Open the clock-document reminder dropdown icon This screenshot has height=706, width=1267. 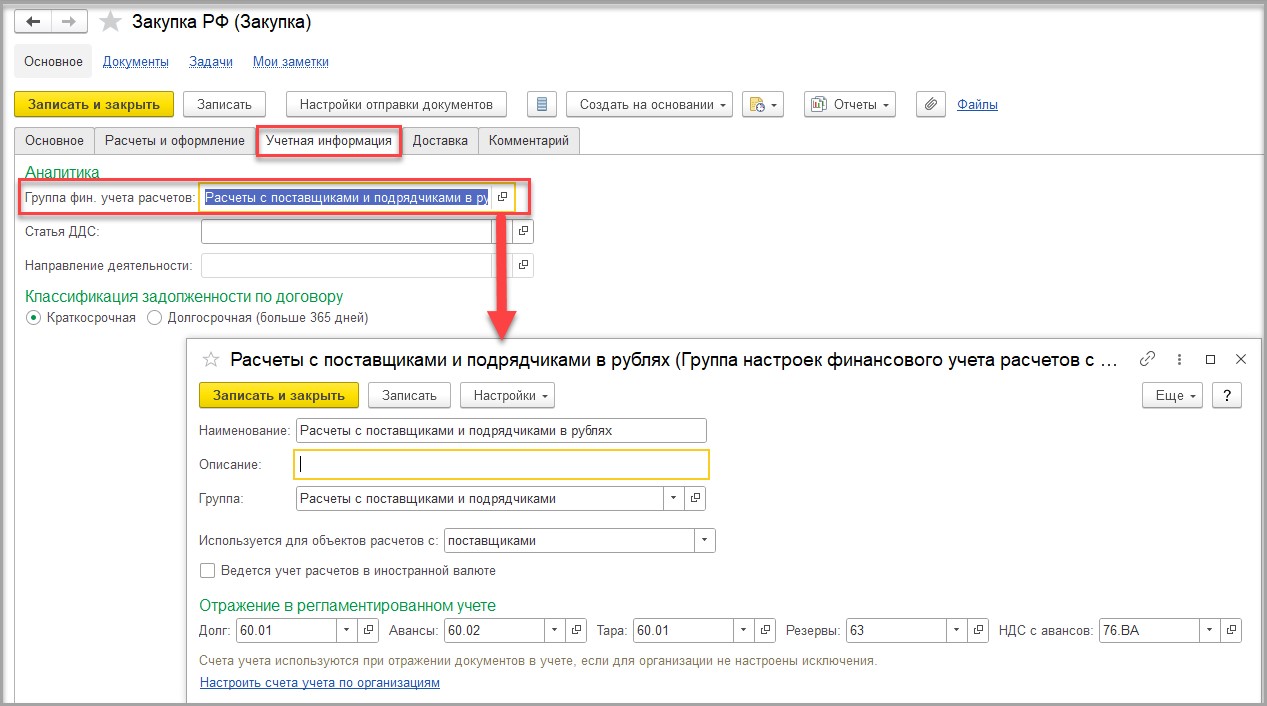point(762,104)
